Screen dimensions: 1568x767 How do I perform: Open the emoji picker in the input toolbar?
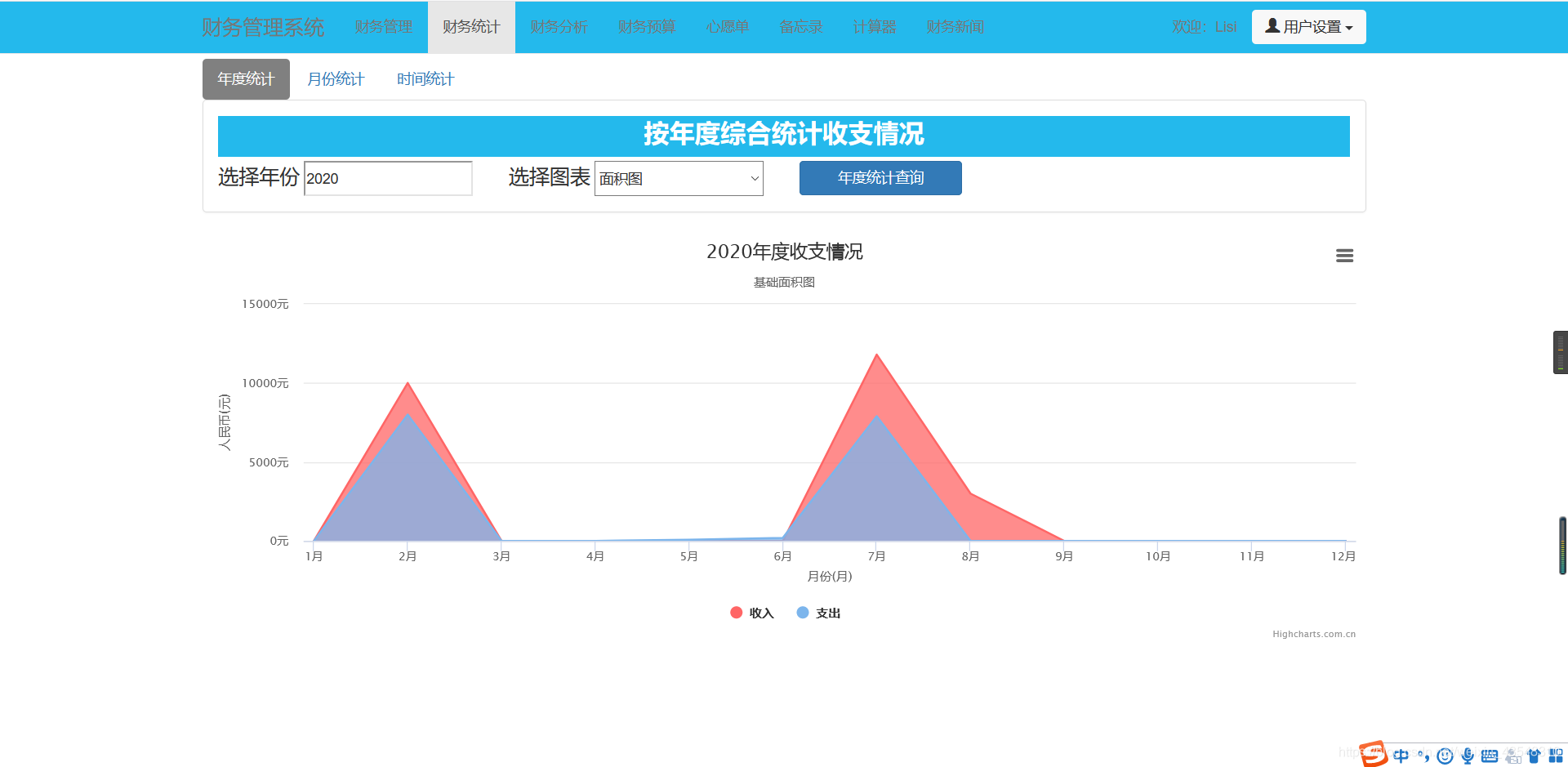pyautogui.click(x=1445, y=756)
